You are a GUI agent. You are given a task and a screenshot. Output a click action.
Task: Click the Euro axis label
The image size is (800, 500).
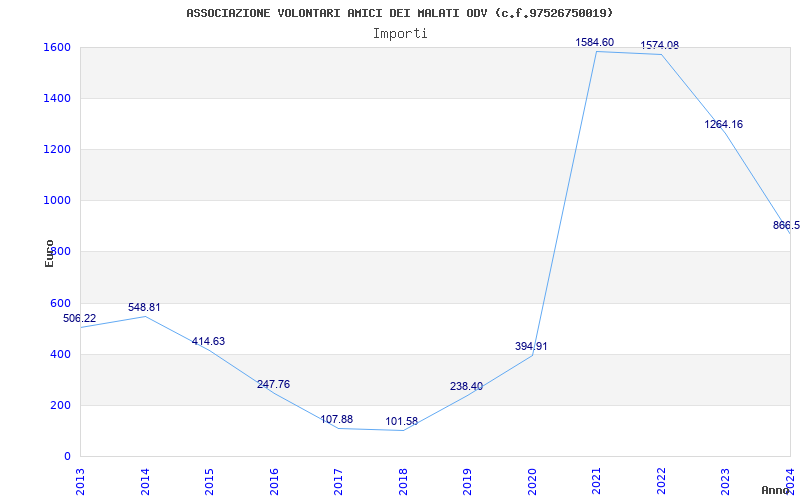[49, 253]
